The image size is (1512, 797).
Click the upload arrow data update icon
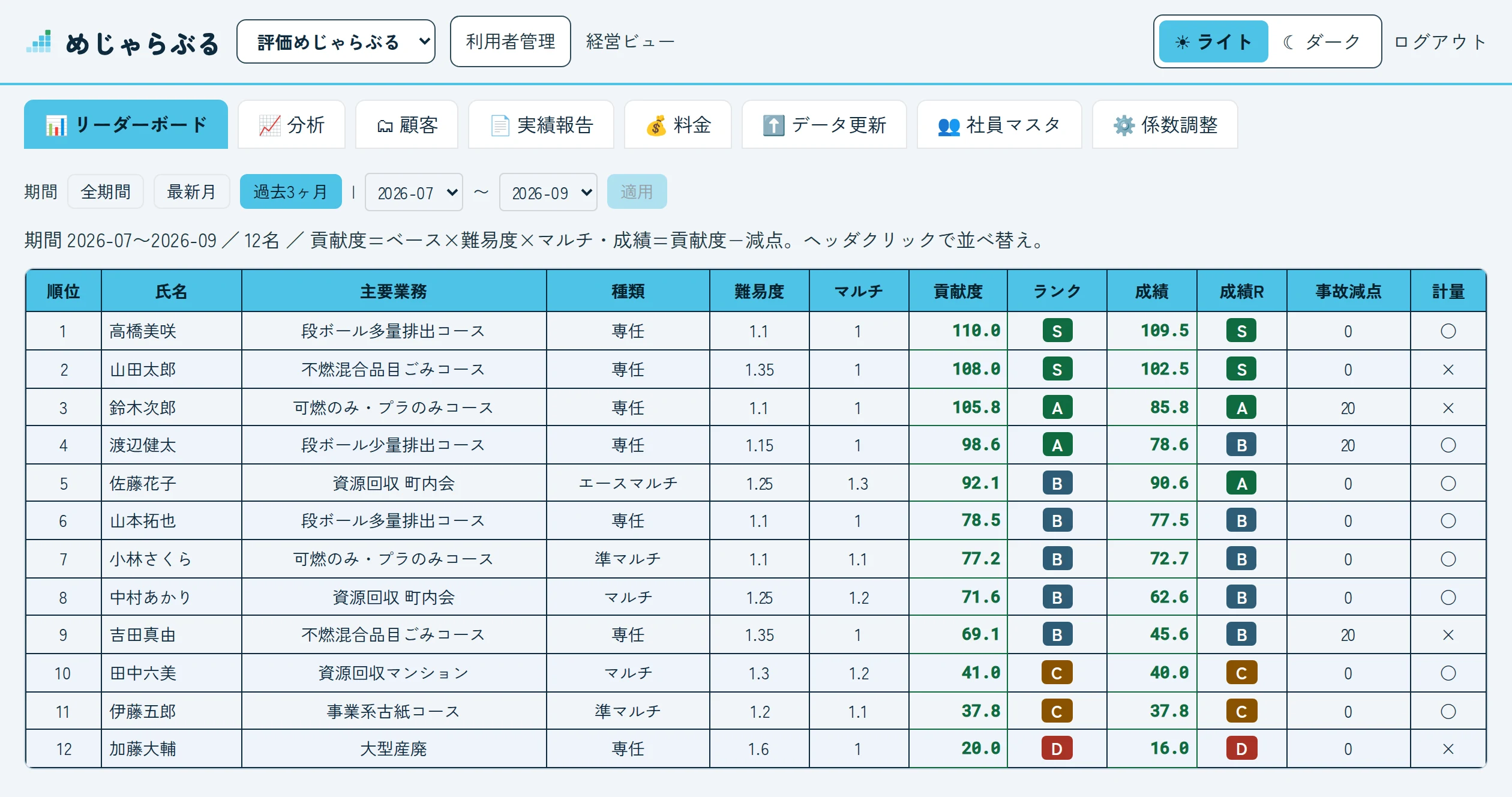point(773,125)
